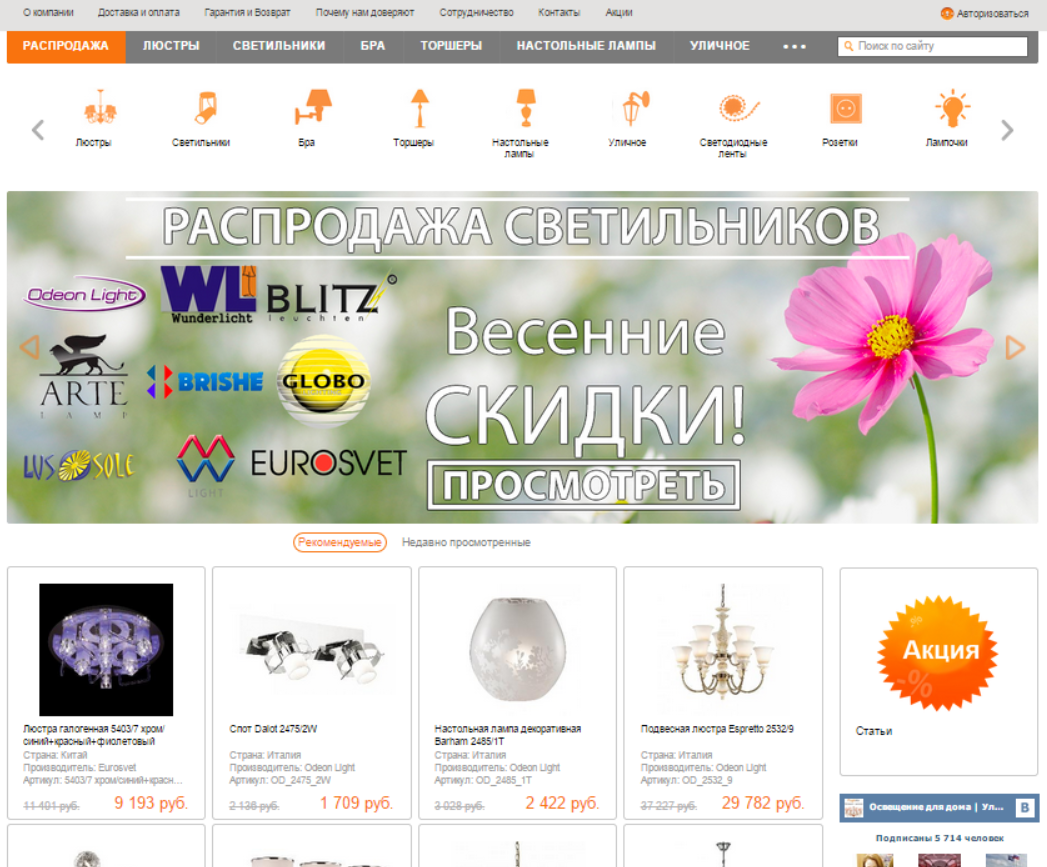Open the Espretto 2532/9 chandelier thumbnail
The height and width of the screenshot is (867, 1047).
click(723, 643)
